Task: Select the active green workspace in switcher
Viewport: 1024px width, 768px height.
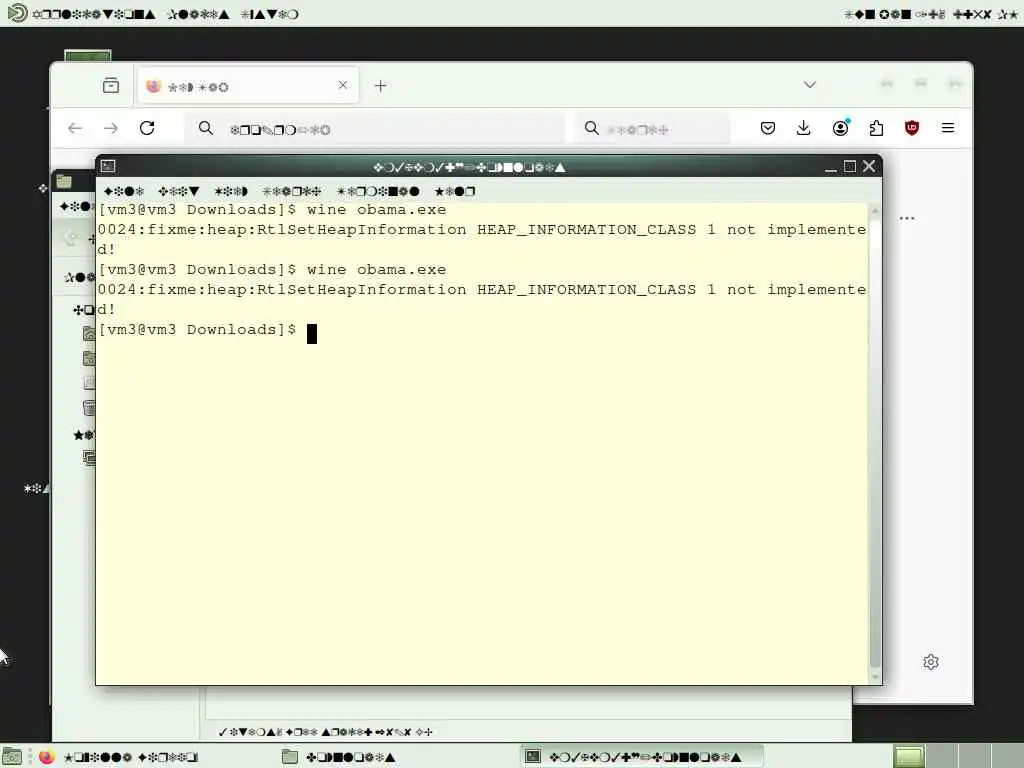Action: click(x=909, y=757)
